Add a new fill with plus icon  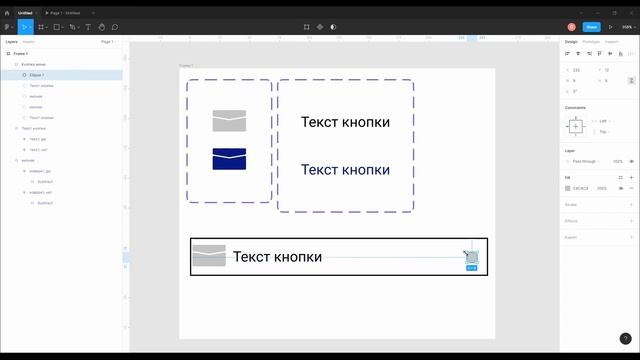pyautogui.click(x=631, y=178)
